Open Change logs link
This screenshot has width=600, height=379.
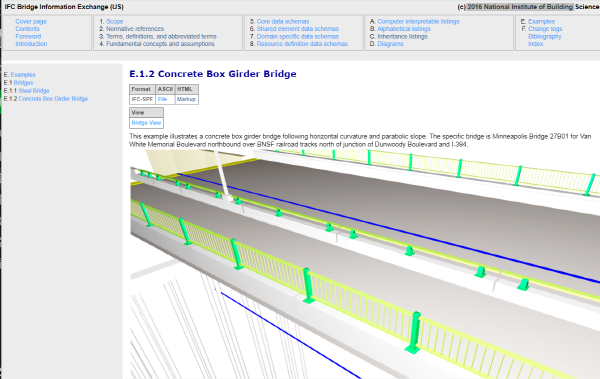click(x=545, y=29)
